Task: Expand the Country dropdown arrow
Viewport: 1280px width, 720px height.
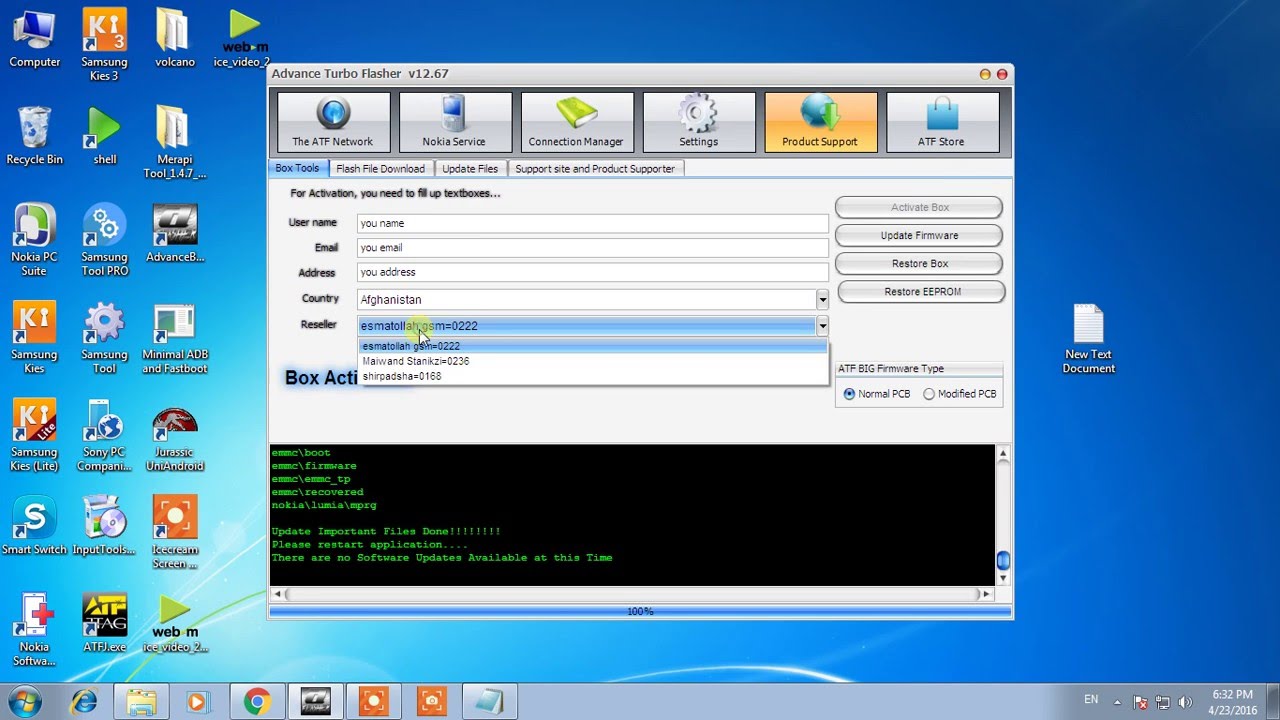Action: pyautogui.click(x=822, y=299)
